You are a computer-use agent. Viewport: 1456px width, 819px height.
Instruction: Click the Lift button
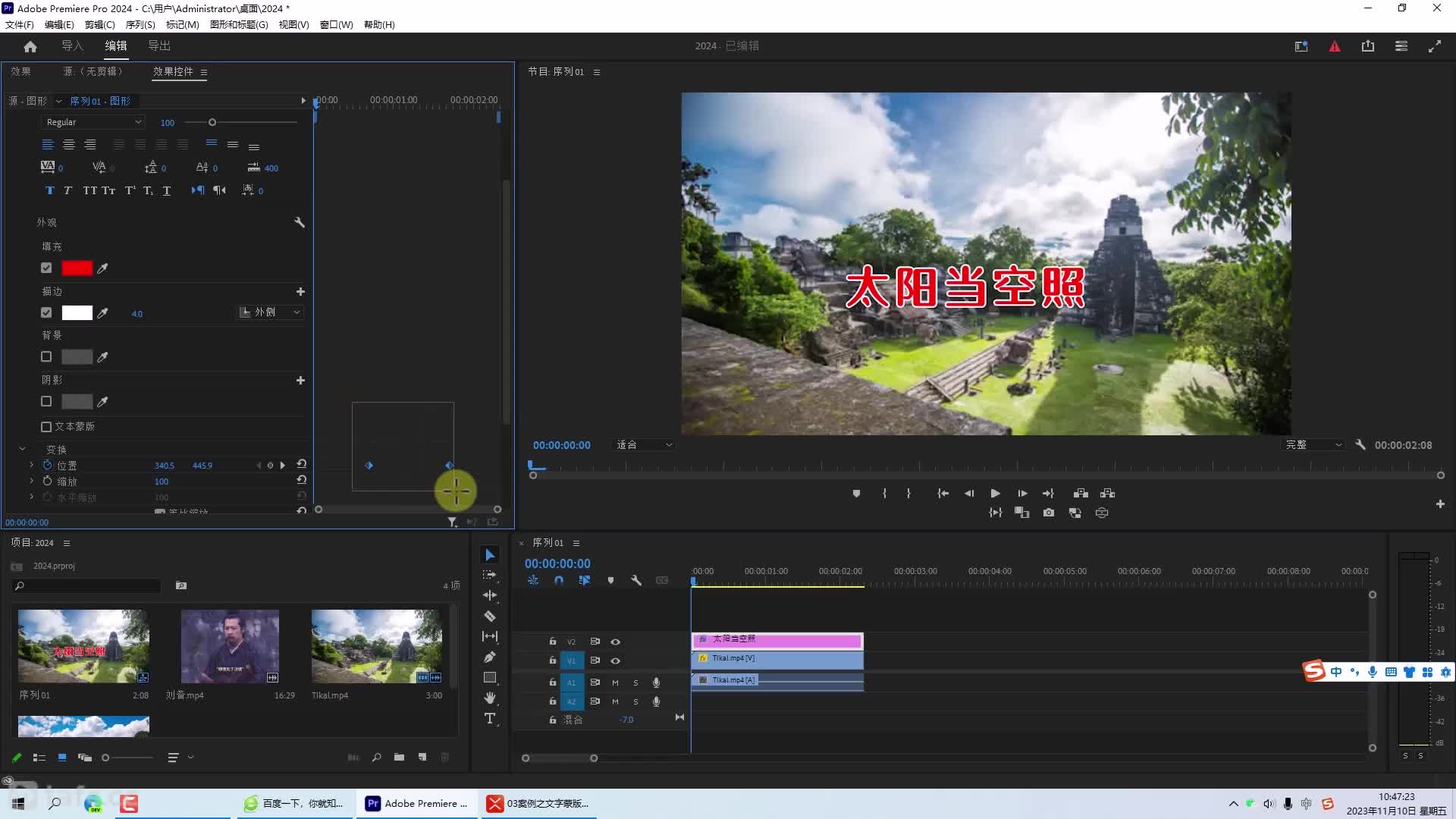click(1081, 493)
